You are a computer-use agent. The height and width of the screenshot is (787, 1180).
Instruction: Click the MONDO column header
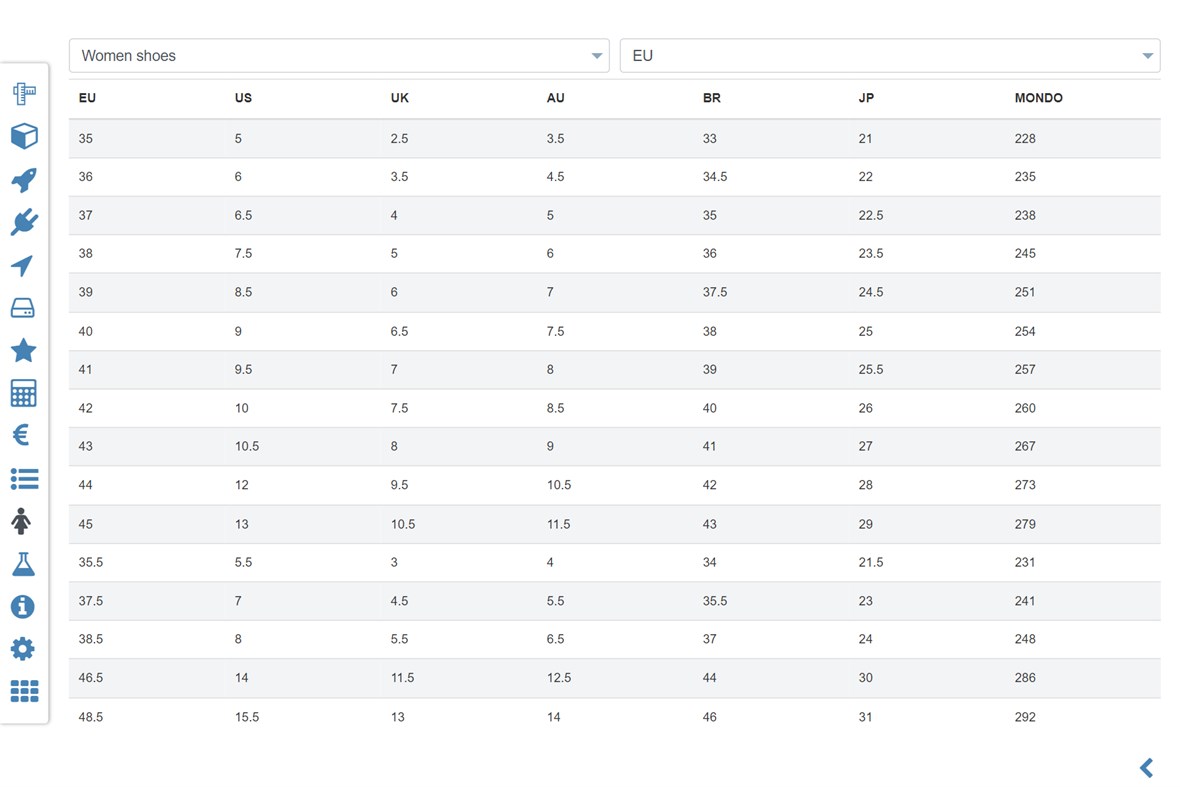[x=1038, y=98]
